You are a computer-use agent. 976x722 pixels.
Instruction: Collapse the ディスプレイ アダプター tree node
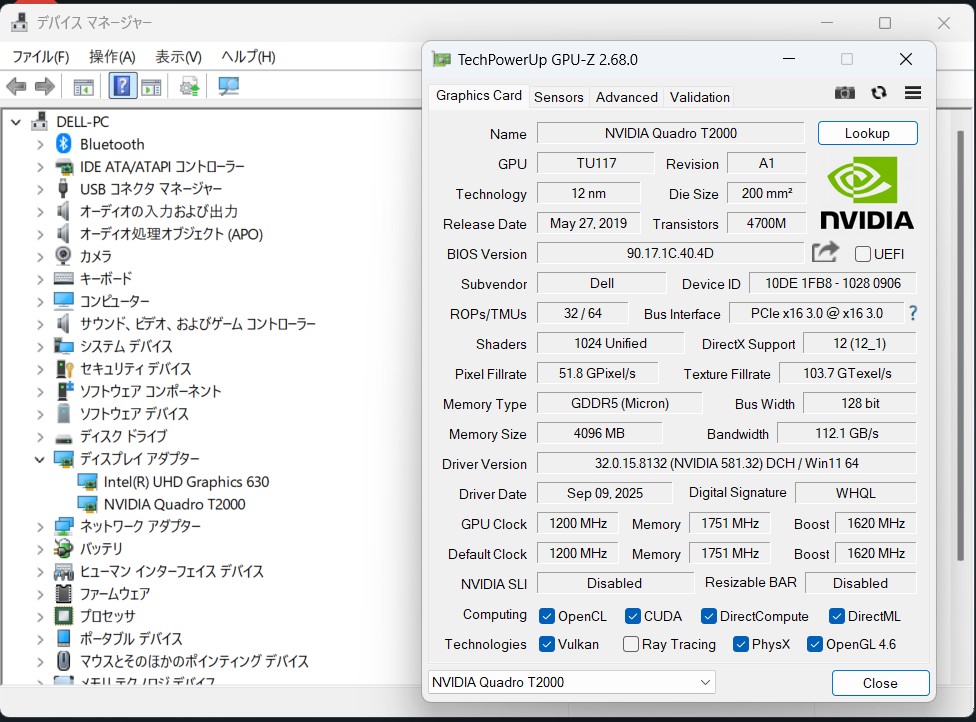[x=40, y=459]
